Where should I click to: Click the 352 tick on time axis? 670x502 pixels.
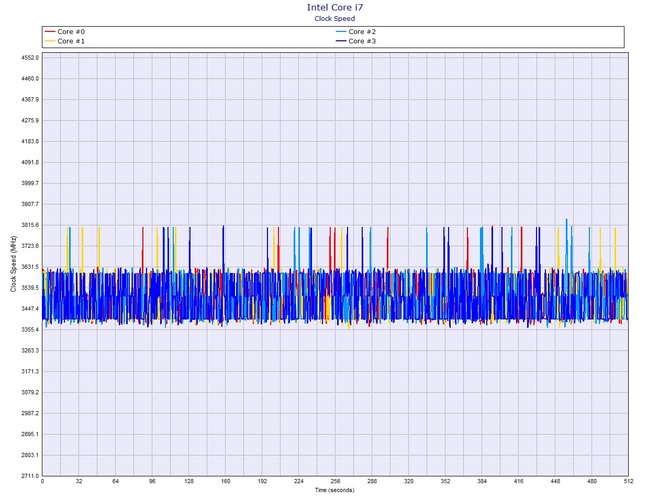(445, 481)
